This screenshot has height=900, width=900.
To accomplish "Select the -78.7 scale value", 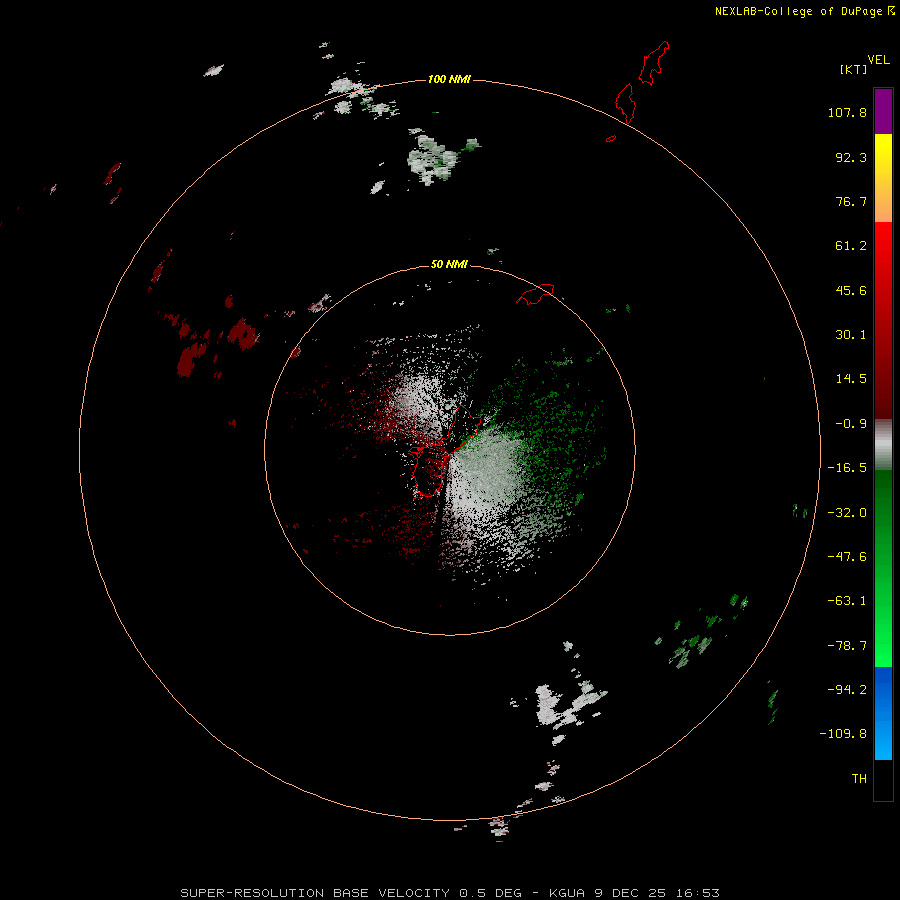I will [847, 646].
